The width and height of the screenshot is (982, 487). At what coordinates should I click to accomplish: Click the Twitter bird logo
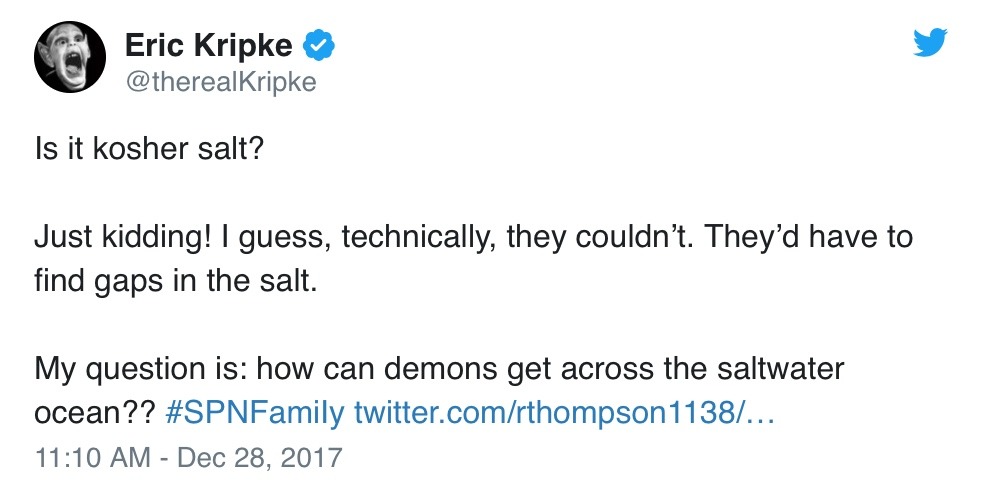point(930,41)
